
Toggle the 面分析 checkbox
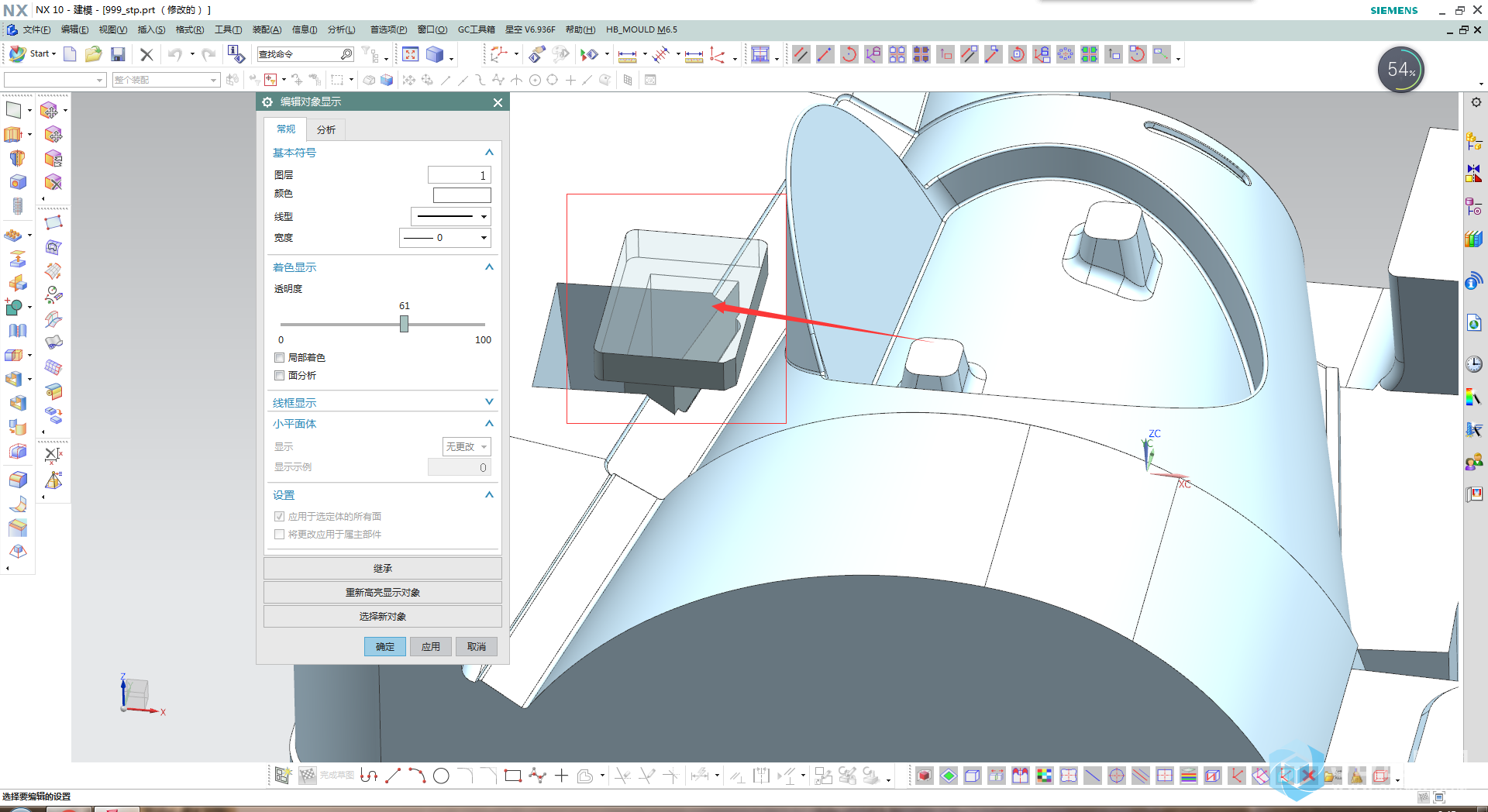click(x=279, y=376)
